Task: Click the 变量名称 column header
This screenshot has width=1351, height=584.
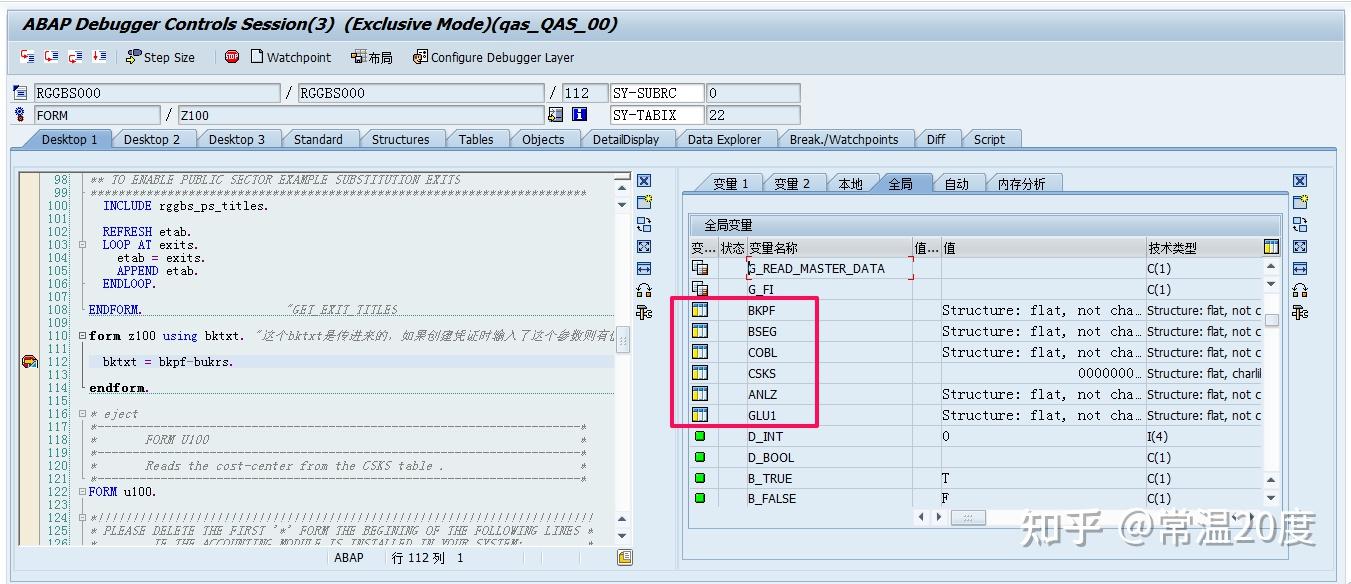Action: click(x=828, y=247)
